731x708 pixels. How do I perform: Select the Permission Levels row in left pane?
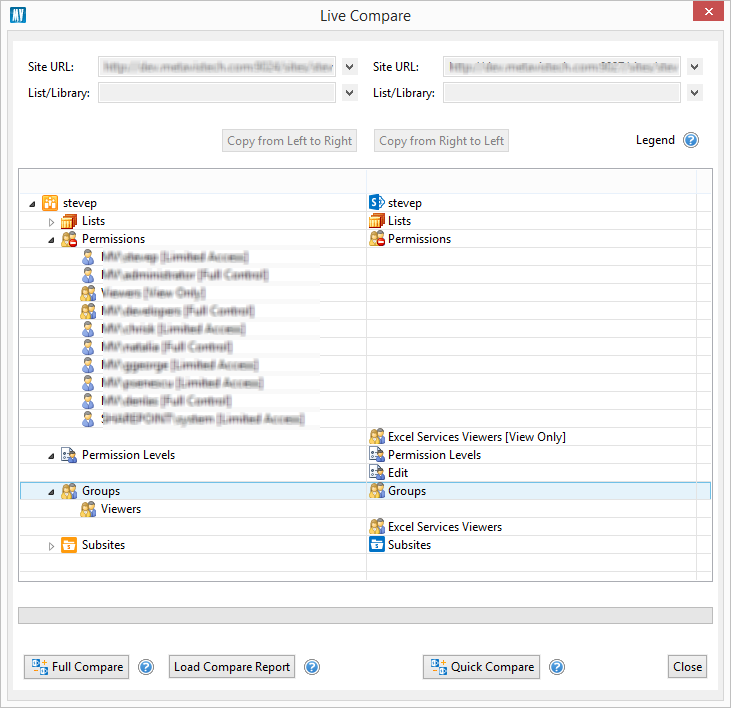(193, 455)
